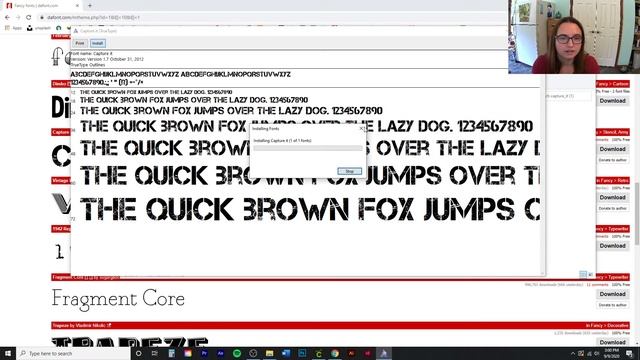
Task: Download the Fragment Core font
Action: [612, 294]
